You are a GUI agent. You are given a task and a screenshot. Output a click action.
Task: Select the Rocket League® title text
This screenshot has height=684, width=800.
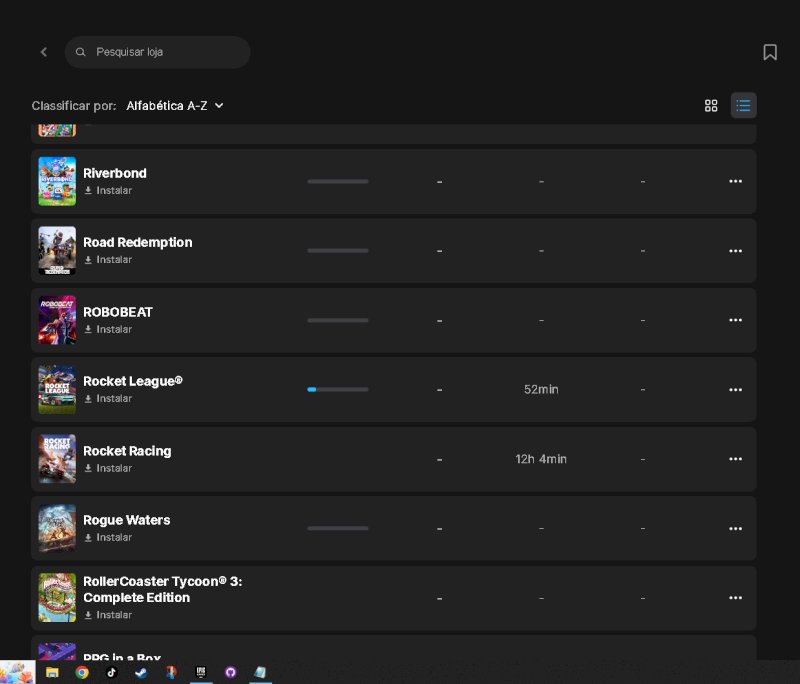point(133,382)
